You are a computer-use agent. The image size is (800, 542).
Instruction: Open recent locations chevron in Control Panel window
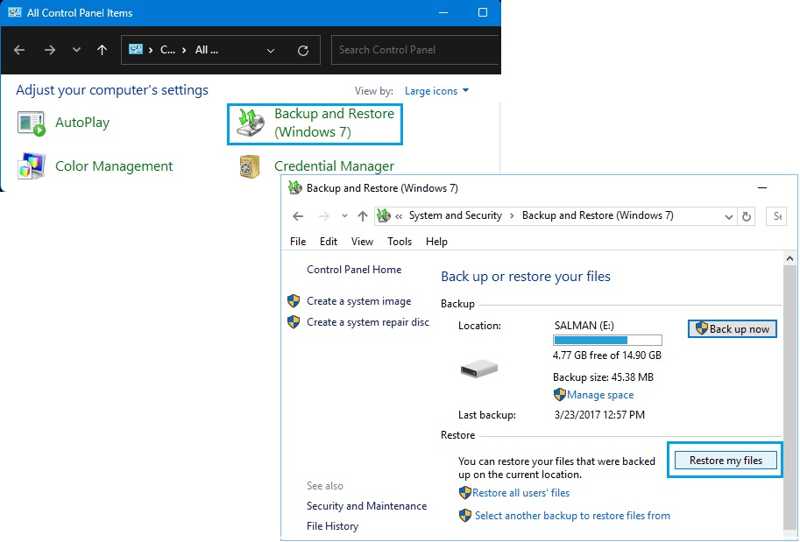[77, 50]
